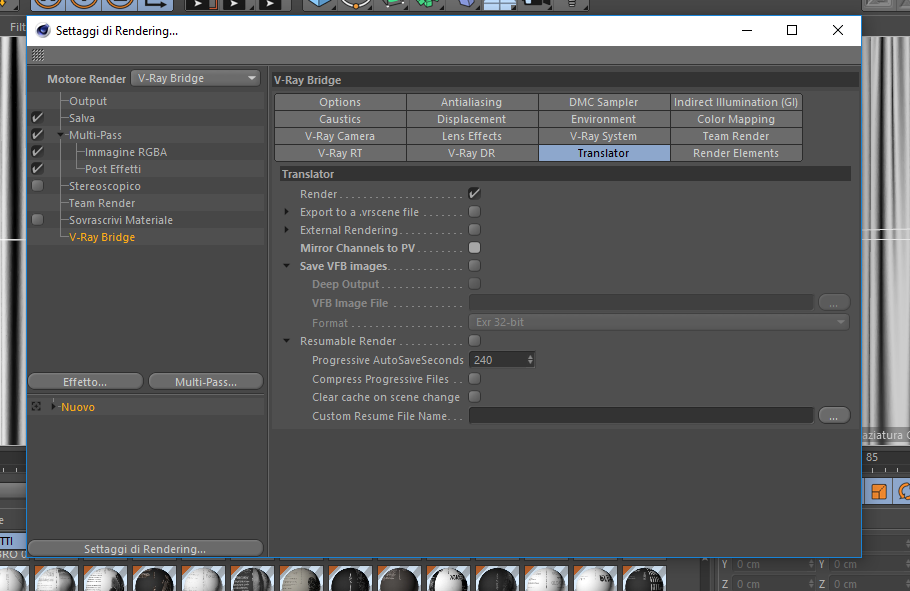Expand the Nuovo render setting
The width and height of the screenshot is (910, 591).
point(53,406)
